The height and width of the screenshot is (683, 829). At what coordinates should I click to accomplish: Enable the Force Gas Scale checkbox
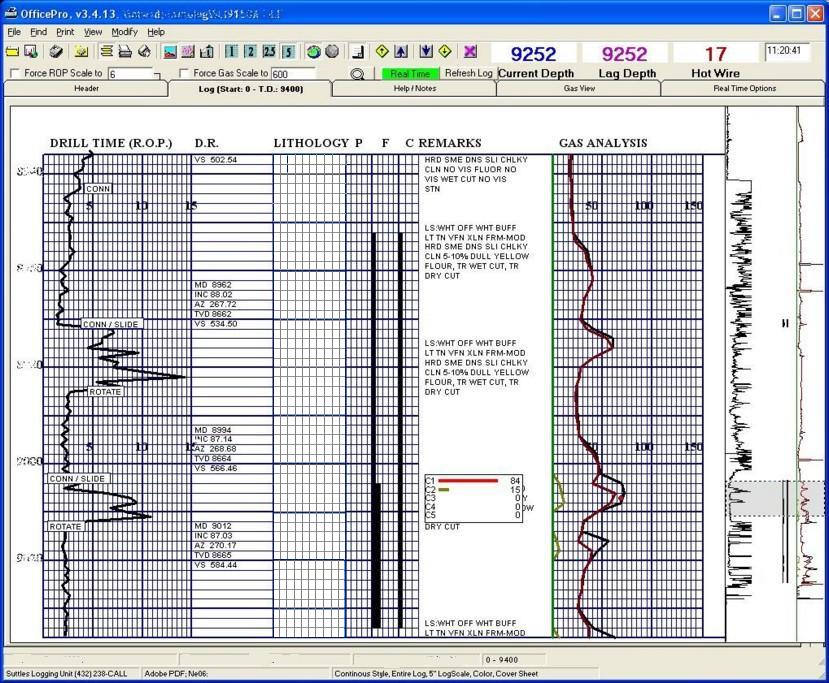184,74
